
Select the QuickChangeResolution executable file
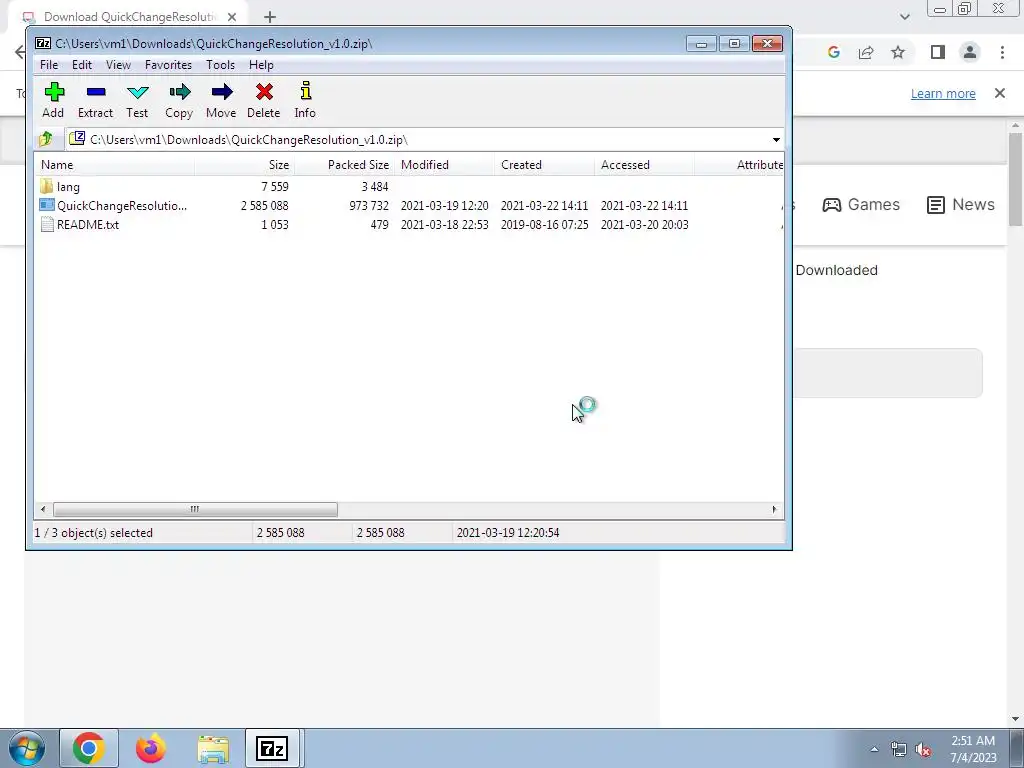pos(114,206)
